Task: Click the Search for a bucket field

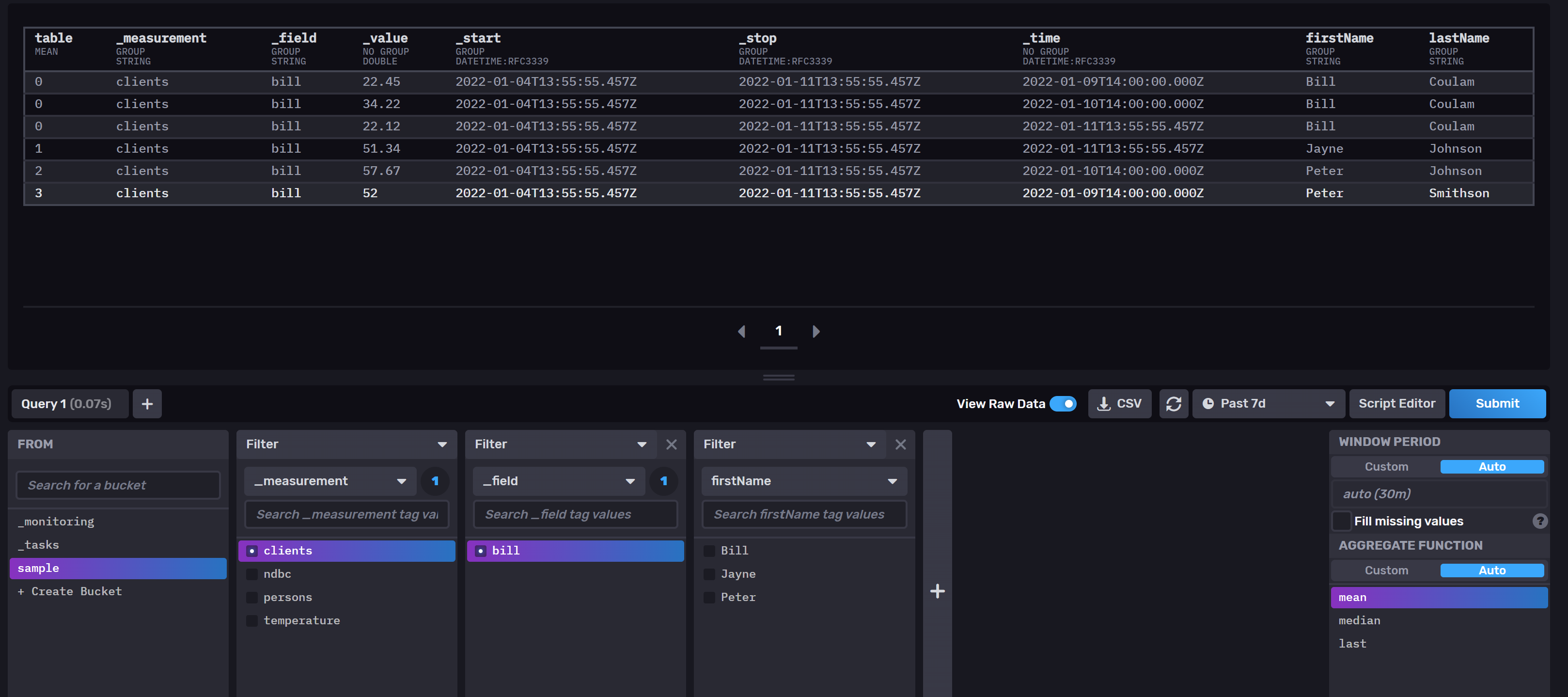Action: 118,485
